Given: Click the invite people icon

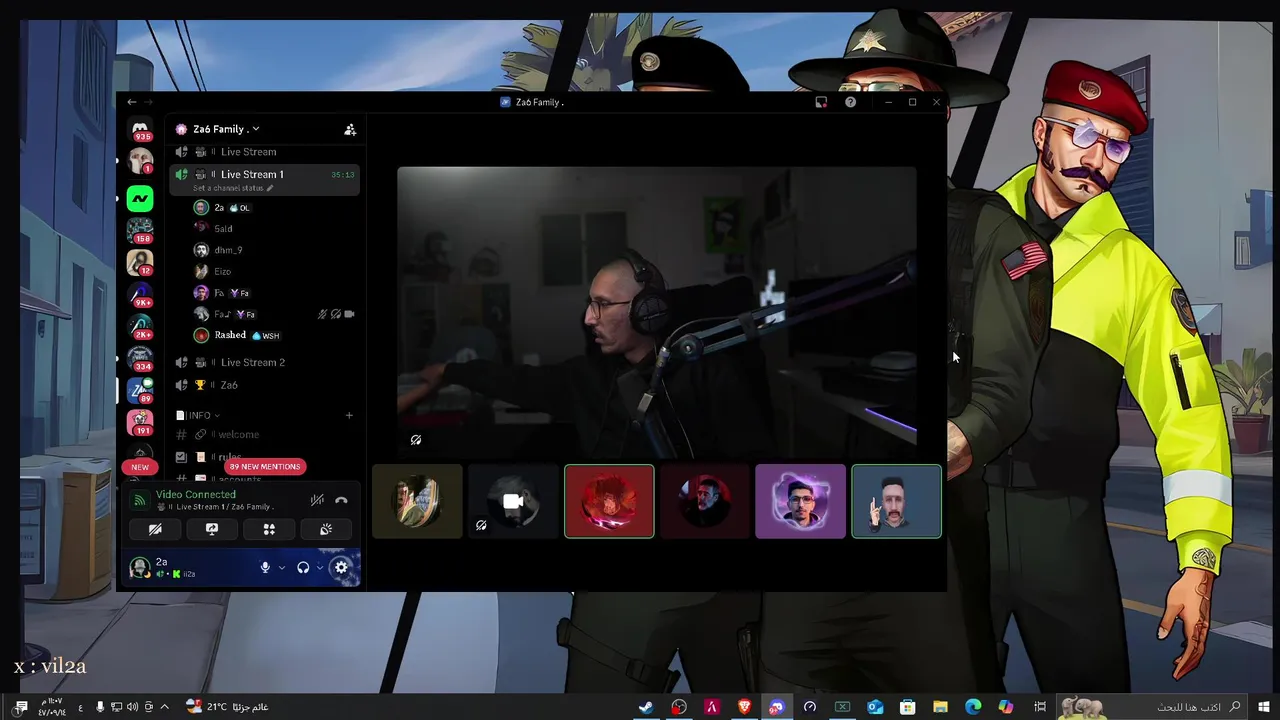Looking at the screenshot, I should 350,129.
